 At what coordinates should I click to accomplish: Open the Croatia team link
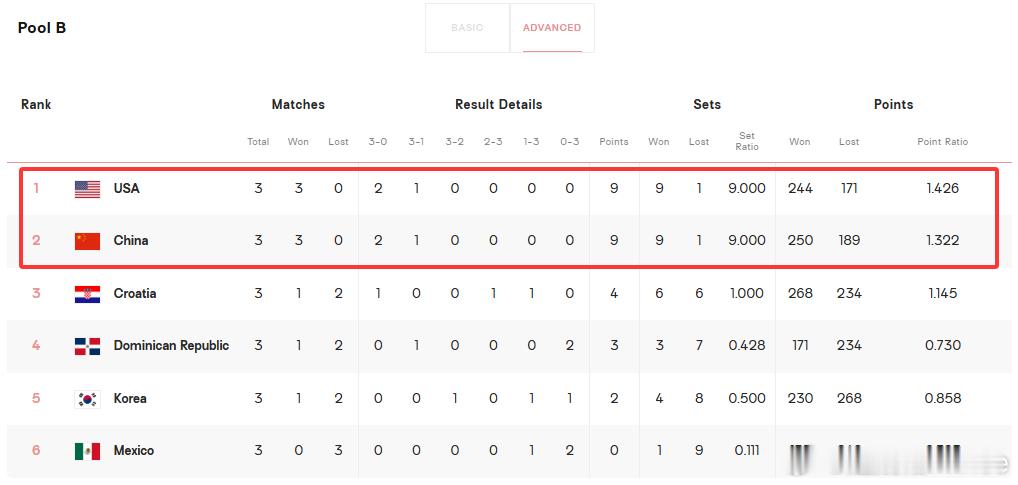pos(135,293)
